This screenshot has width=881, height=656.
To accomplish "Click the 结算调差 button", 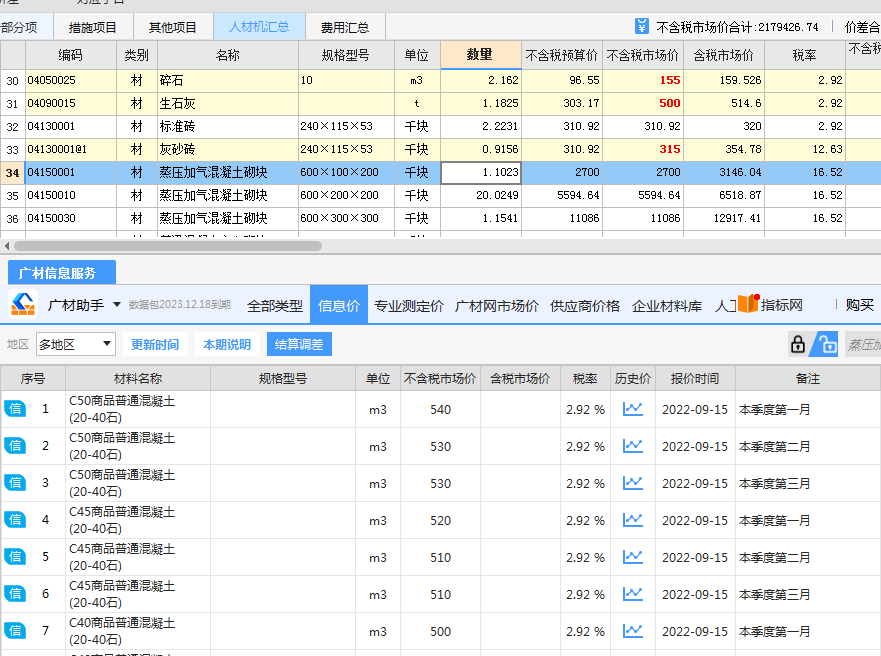I will coord(299,344).
